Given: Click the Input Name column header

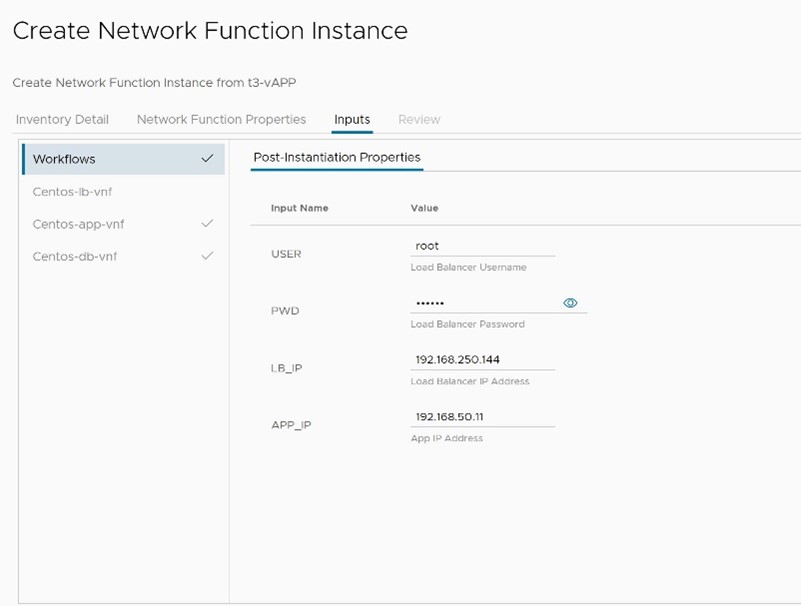Looking at the screenshot, I should coord(299,208).
